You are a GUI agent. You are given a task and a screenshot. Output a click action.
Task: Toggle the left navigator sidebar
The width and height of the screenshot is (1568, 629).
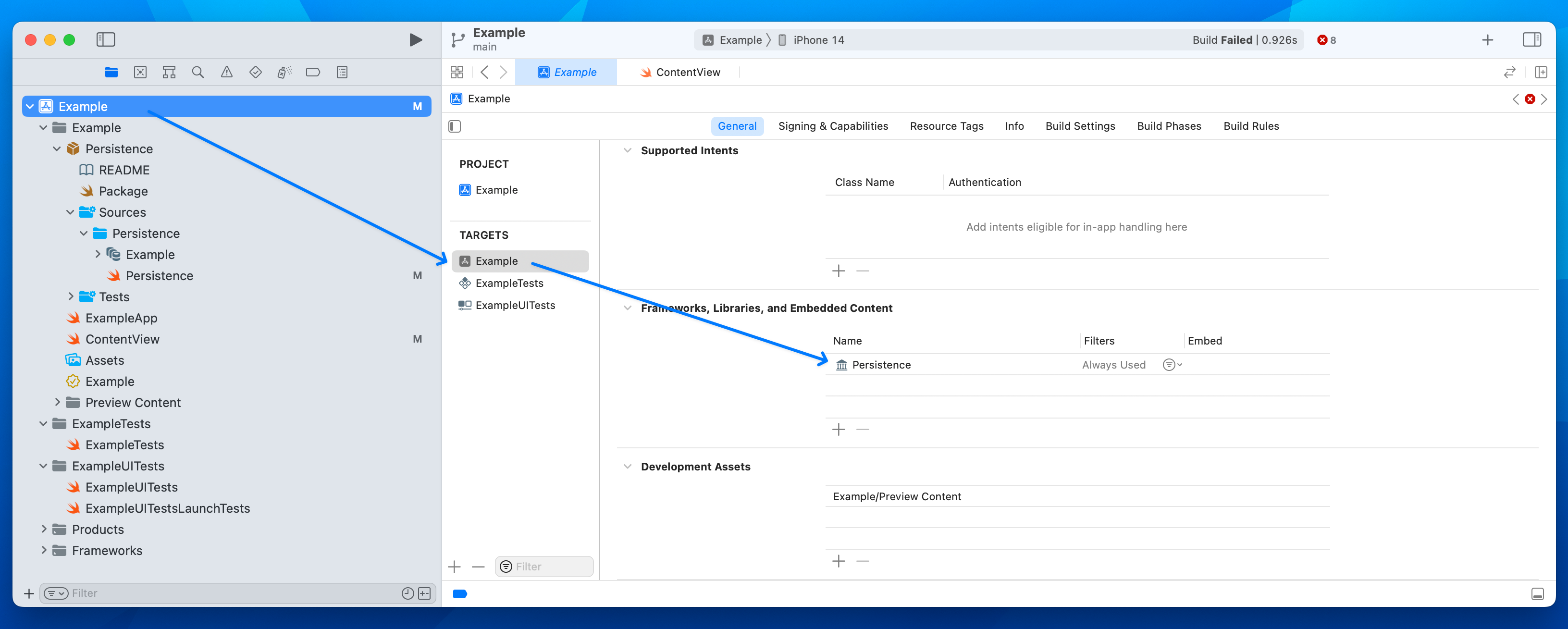pyautogui.click(x=106, y=40)
